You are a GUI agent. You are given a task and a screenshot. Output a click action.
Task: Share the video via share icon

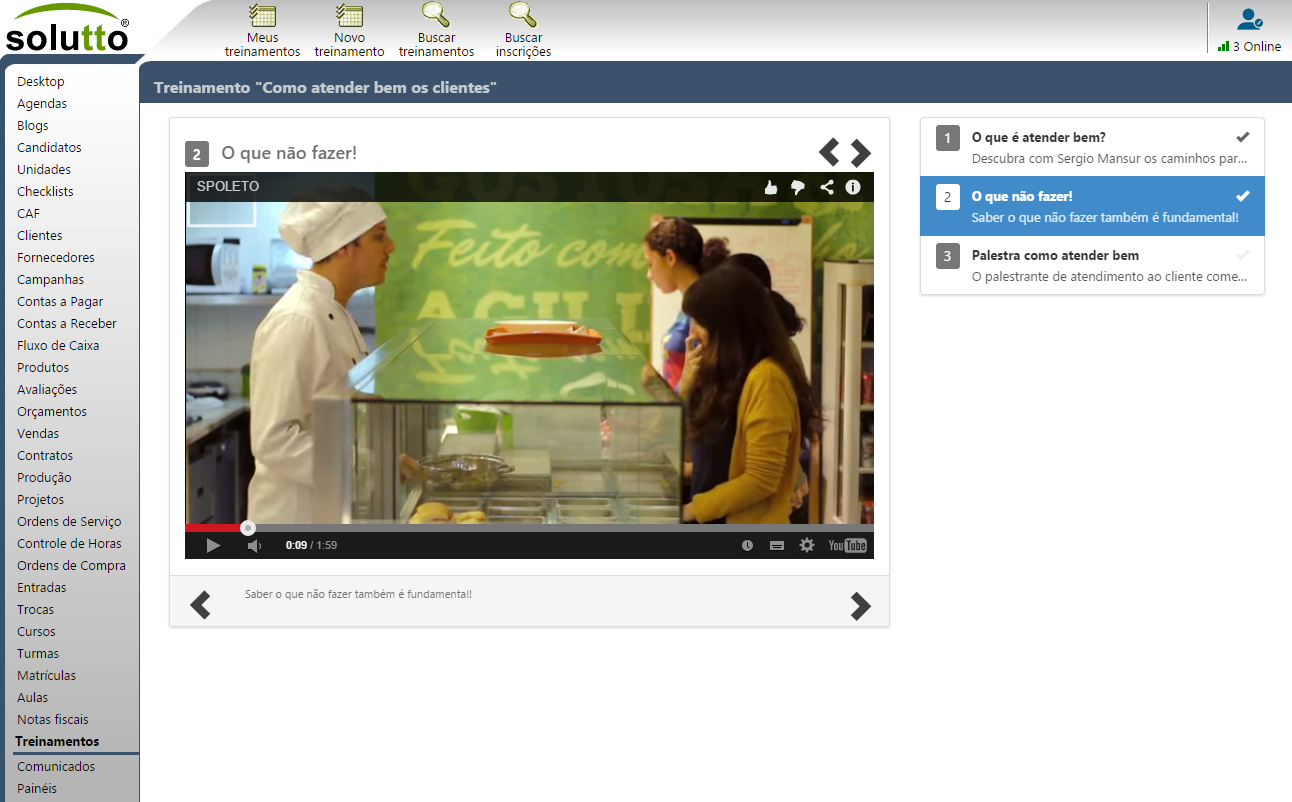click(x=827, y=187)
